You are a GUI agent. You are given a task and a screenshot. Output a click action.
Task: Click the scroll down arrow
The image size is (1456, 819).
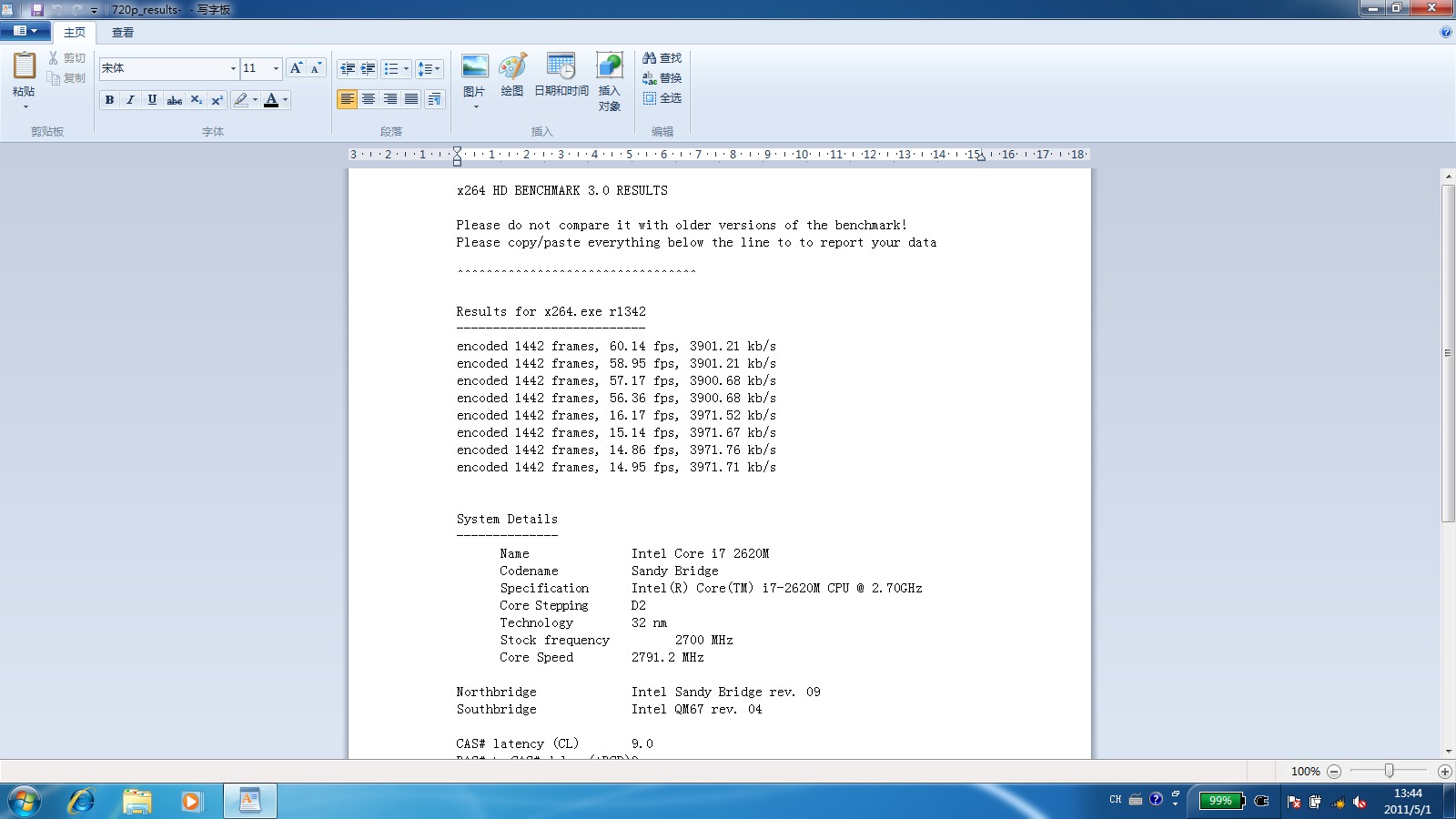[x=1448, y=752]
